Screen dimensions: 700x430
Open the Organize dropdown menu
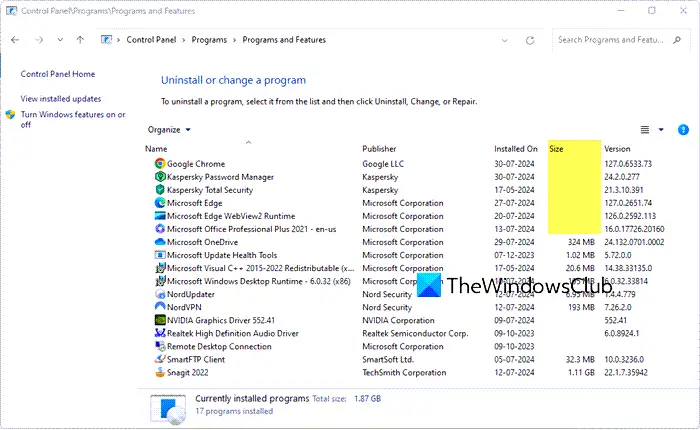click(x=169, y=129)
